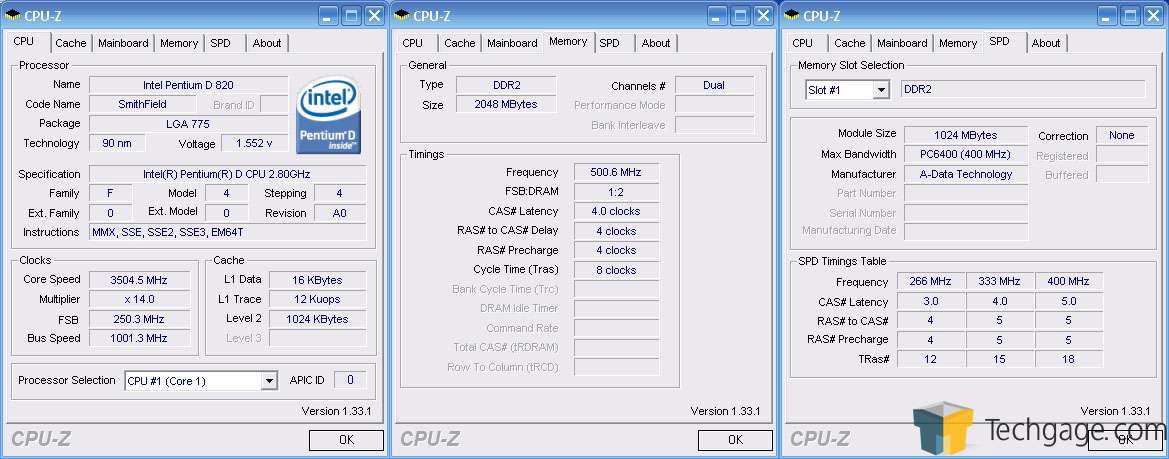Image resolution: width=1169 pixels, height=459 pixels.
Task: Select the Memory tab in the middle window
Action: click(568, 42)
